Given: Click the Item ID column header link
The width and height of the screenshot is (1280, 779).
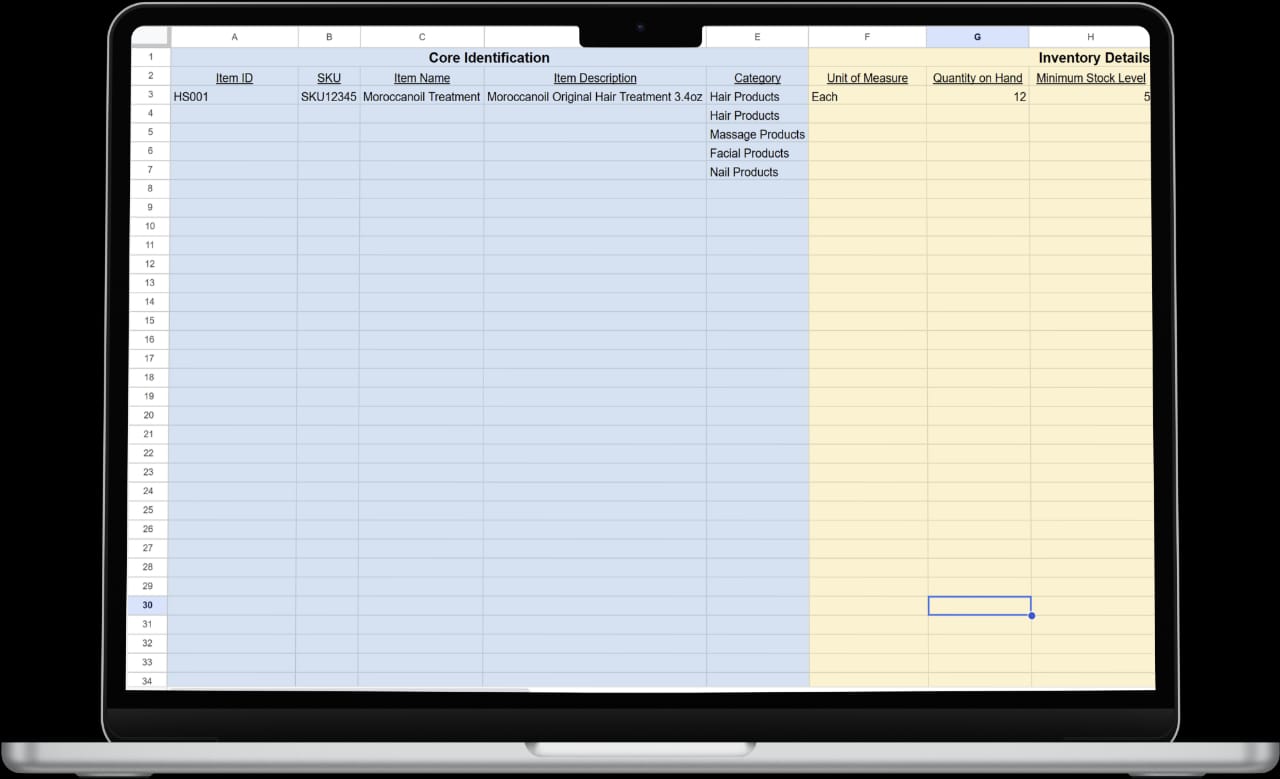Looking at the screenshot, I should (x=234, y=77).
